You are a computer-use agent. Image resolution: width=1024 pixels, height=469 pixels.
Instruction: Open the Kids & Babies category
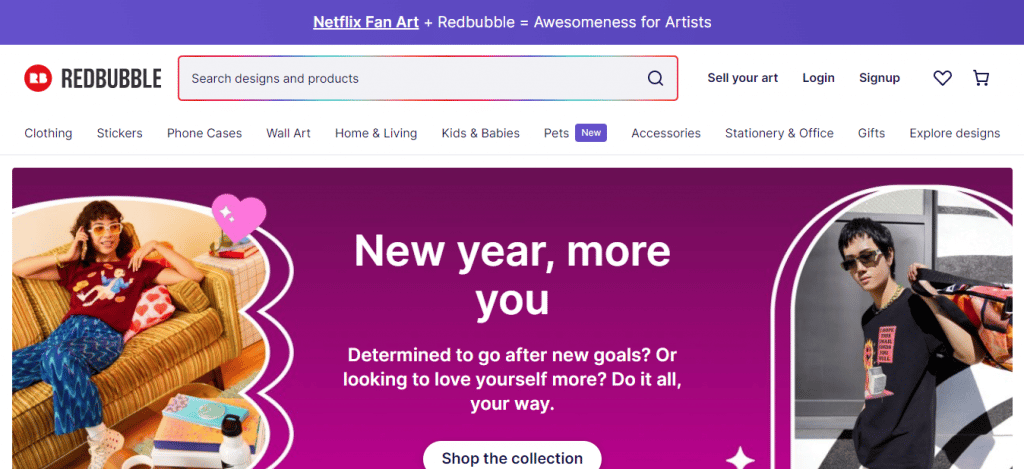point(481,133)
